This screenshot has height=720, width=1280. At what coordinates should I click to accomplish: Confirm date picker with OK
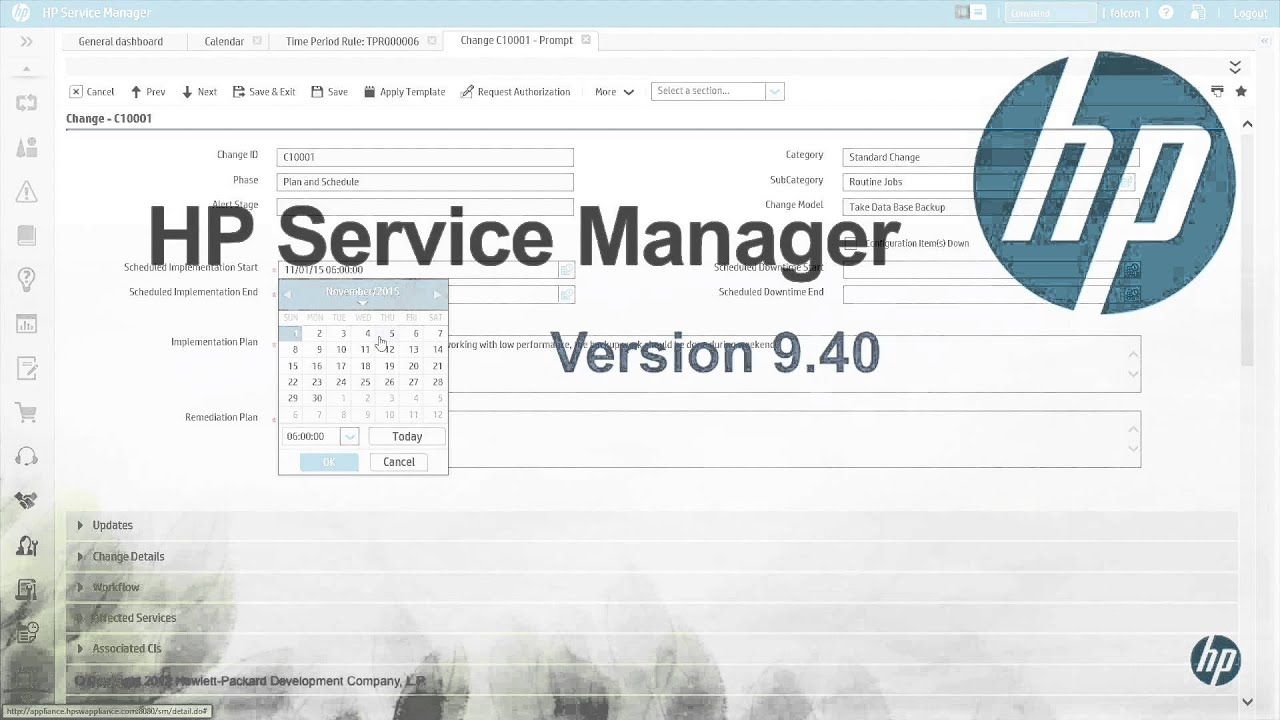pos(329,462)
